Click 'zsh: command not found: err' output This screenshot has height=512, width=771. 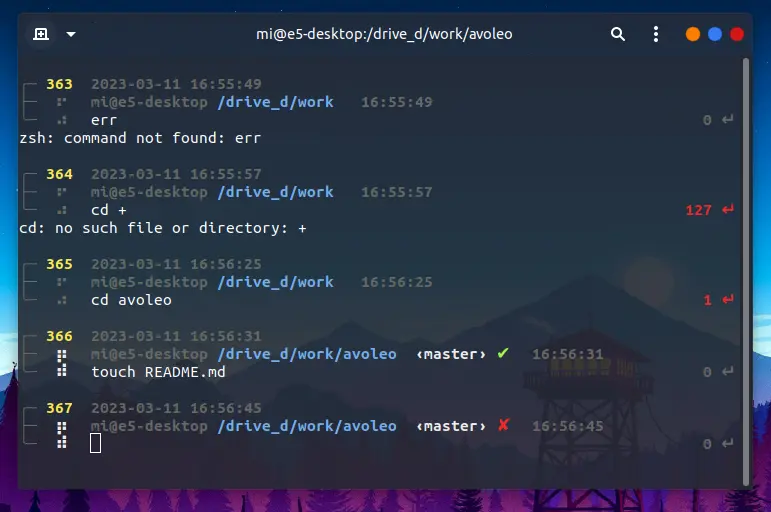pyautogui.click(x=140, y=138)
